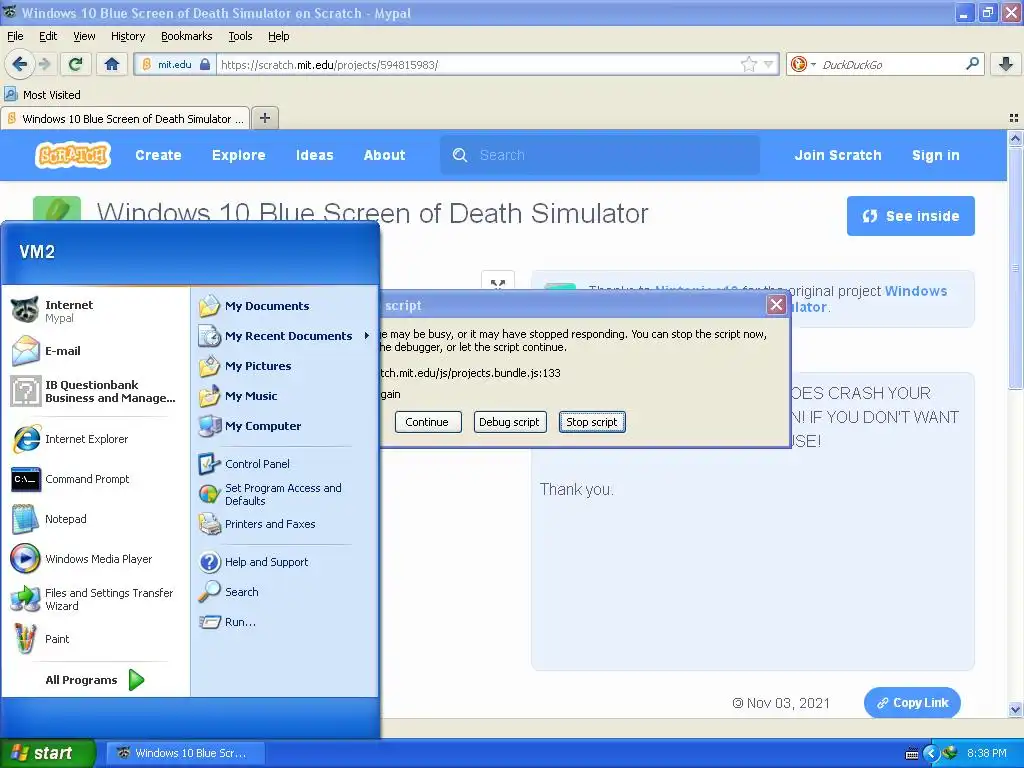
Task: Click the Mypal taskbar window button
Action: tap(185, 753)
